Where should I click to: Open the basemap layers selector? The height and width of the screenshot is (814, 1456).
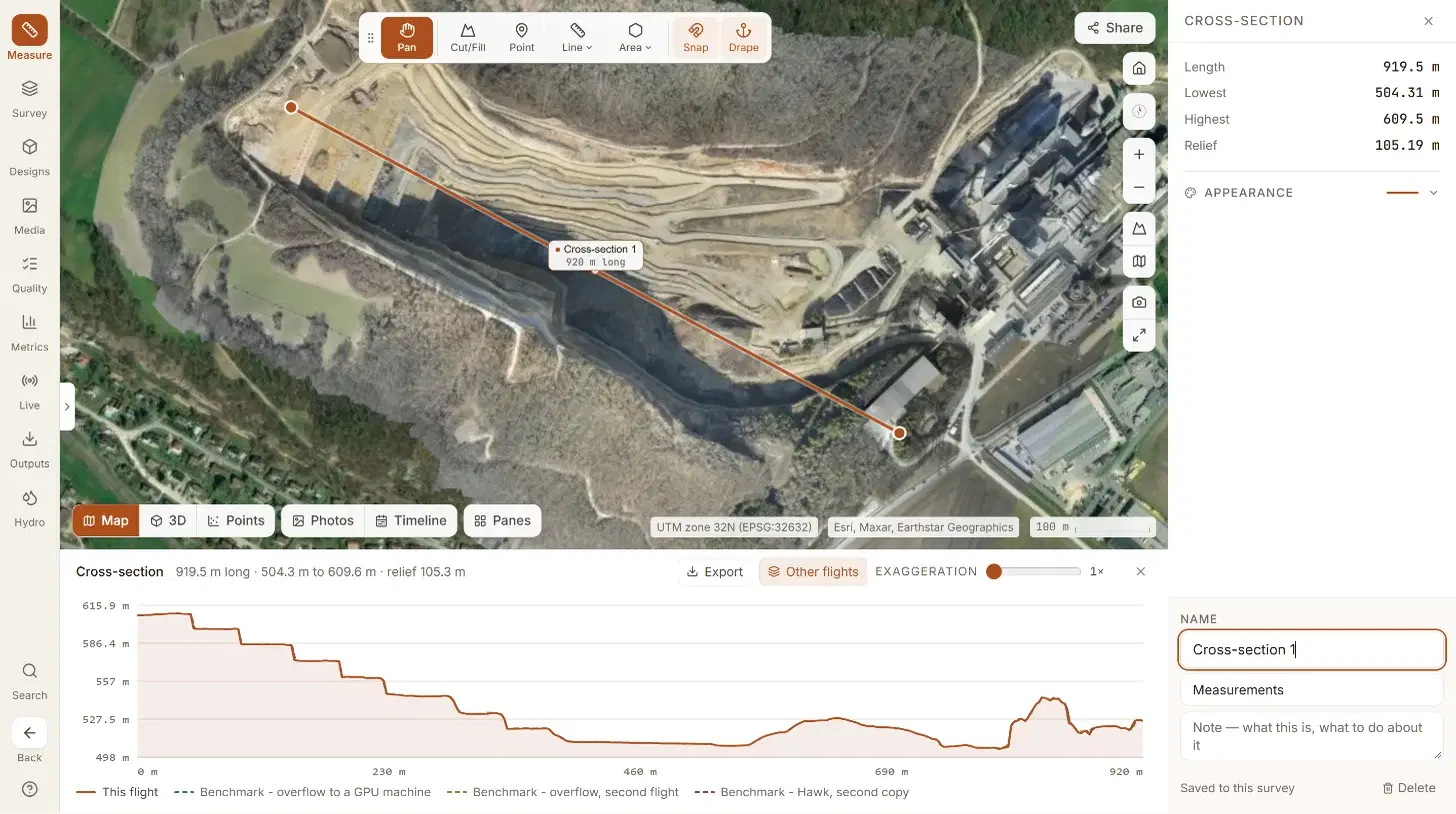click(1139, 262)
